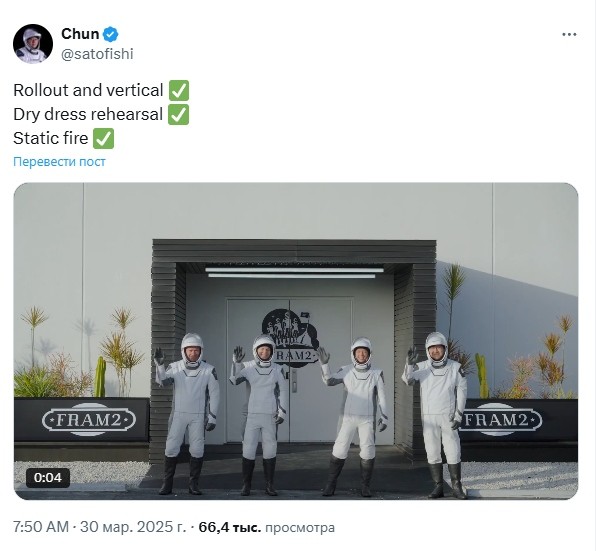Click the green checkmark after Static fire
Image resolution: width=596 pixels, height=551 pixels.
[103, 139]
